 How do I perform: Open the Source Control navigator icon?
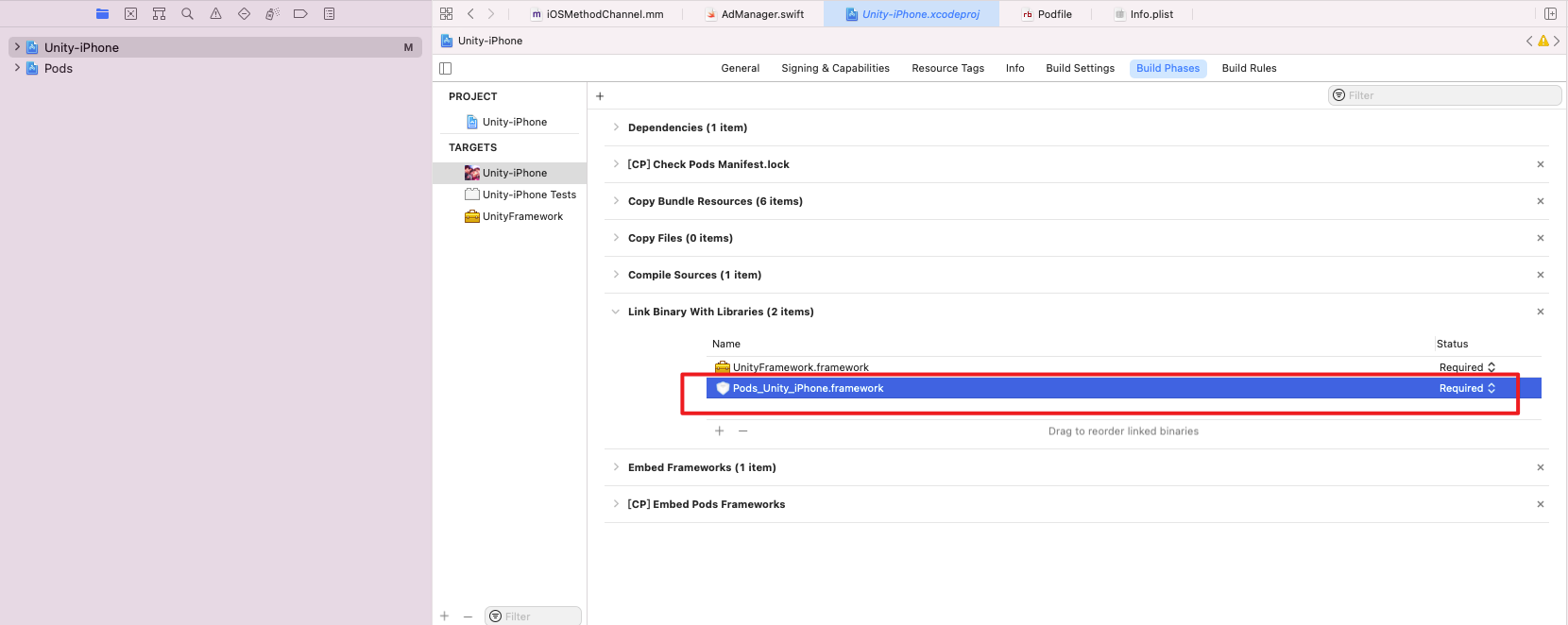[x=130, y=14]
